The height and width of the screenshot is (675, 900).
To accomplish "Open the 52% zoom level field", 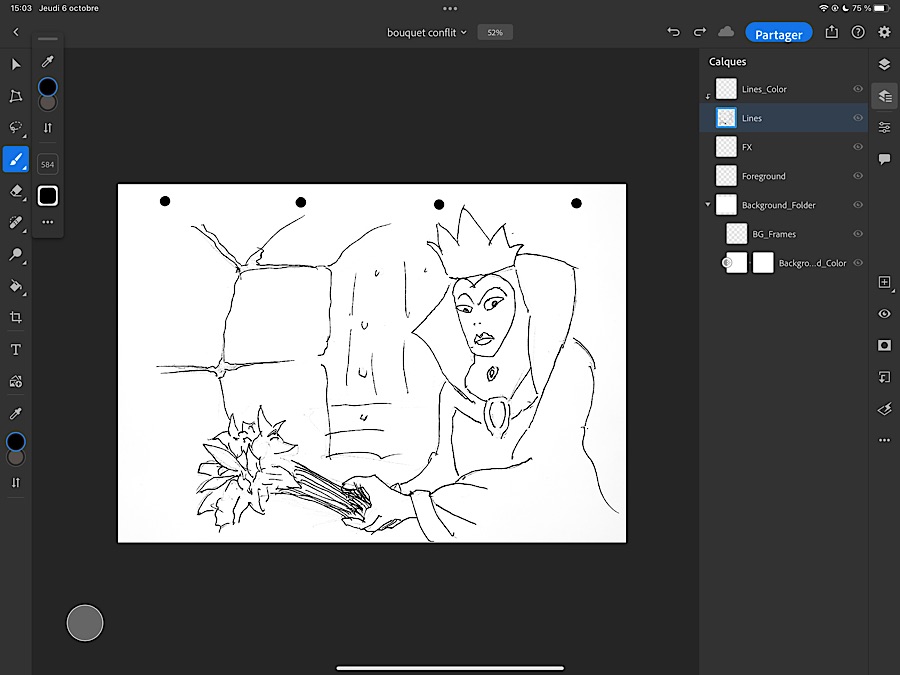I will point(495,33).
